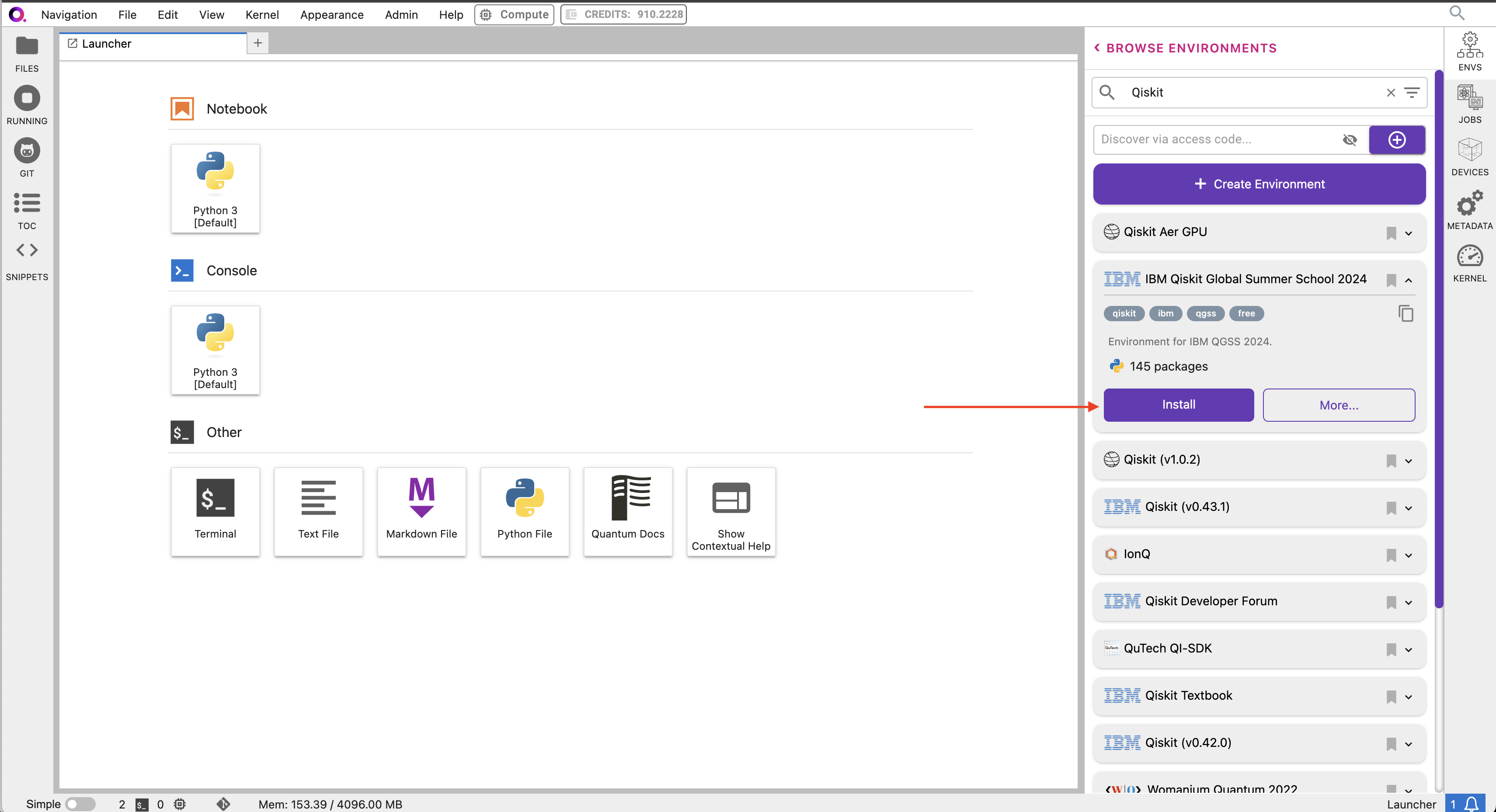
Task: Open the Appearance menu
Action: (332, 14)
